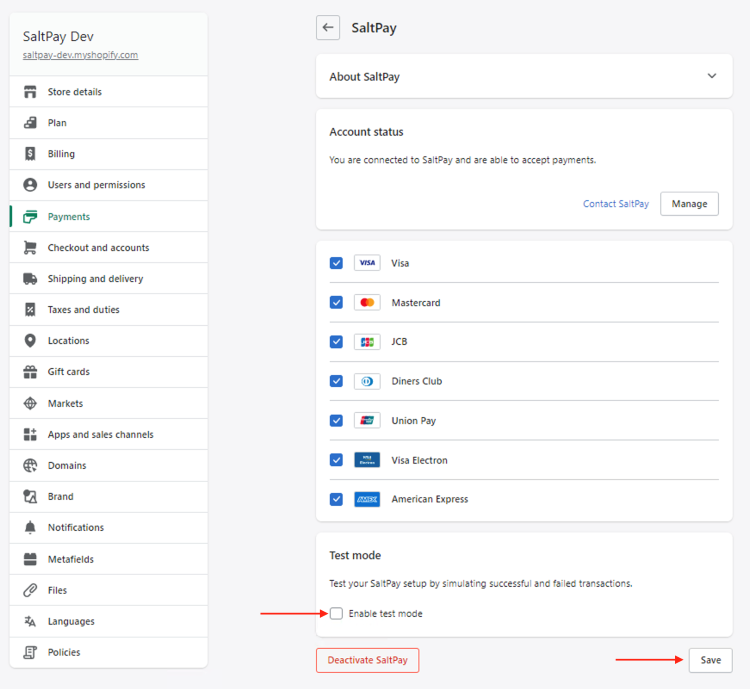Select Checkout and accounts
This screenshot has width=750, height=689.
click(x=109, y=247)
